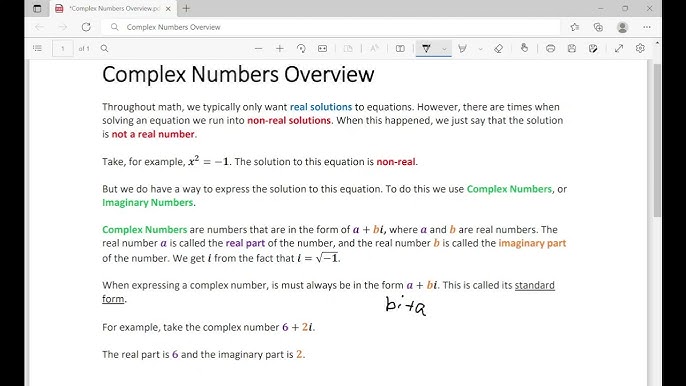Click the green 'Imaginary Numbers' text
686x386 pixels.
147,203
